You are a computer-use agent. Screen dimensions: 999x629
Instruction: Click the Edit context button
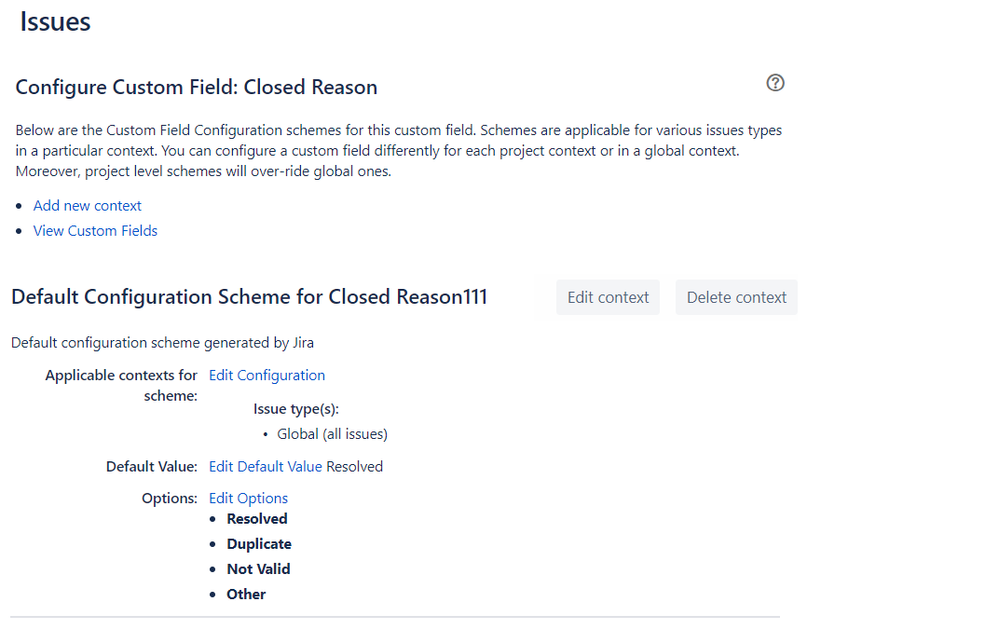[x=608, y=297]
